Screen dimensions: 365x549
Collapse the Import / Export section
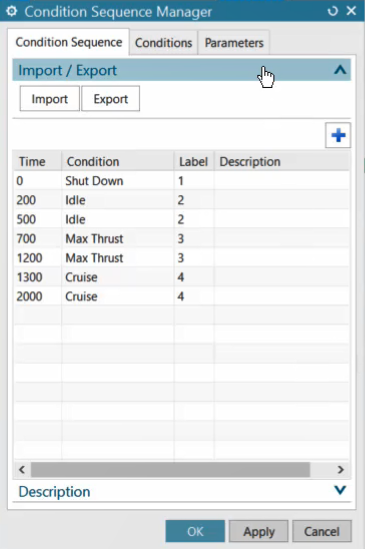340,70
